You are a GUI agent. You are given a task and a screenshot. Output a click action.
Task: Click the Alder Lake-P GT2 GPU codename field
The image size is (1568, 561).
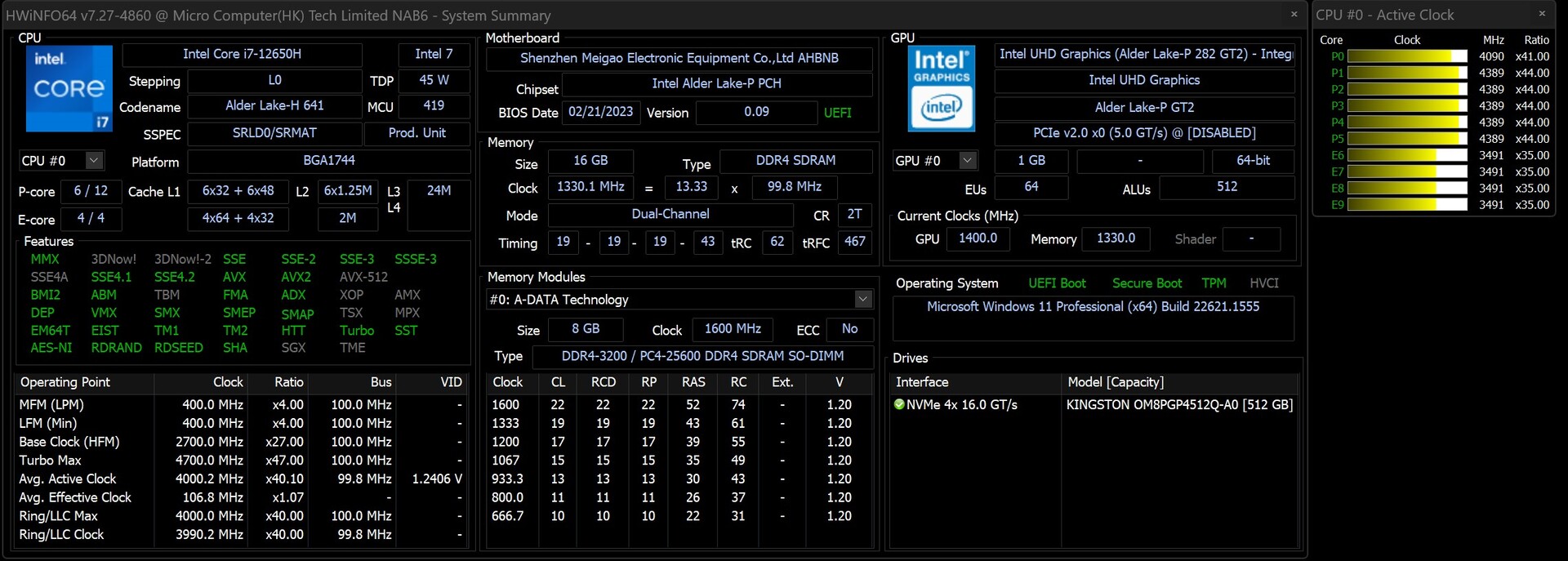tap(1144, 108)
